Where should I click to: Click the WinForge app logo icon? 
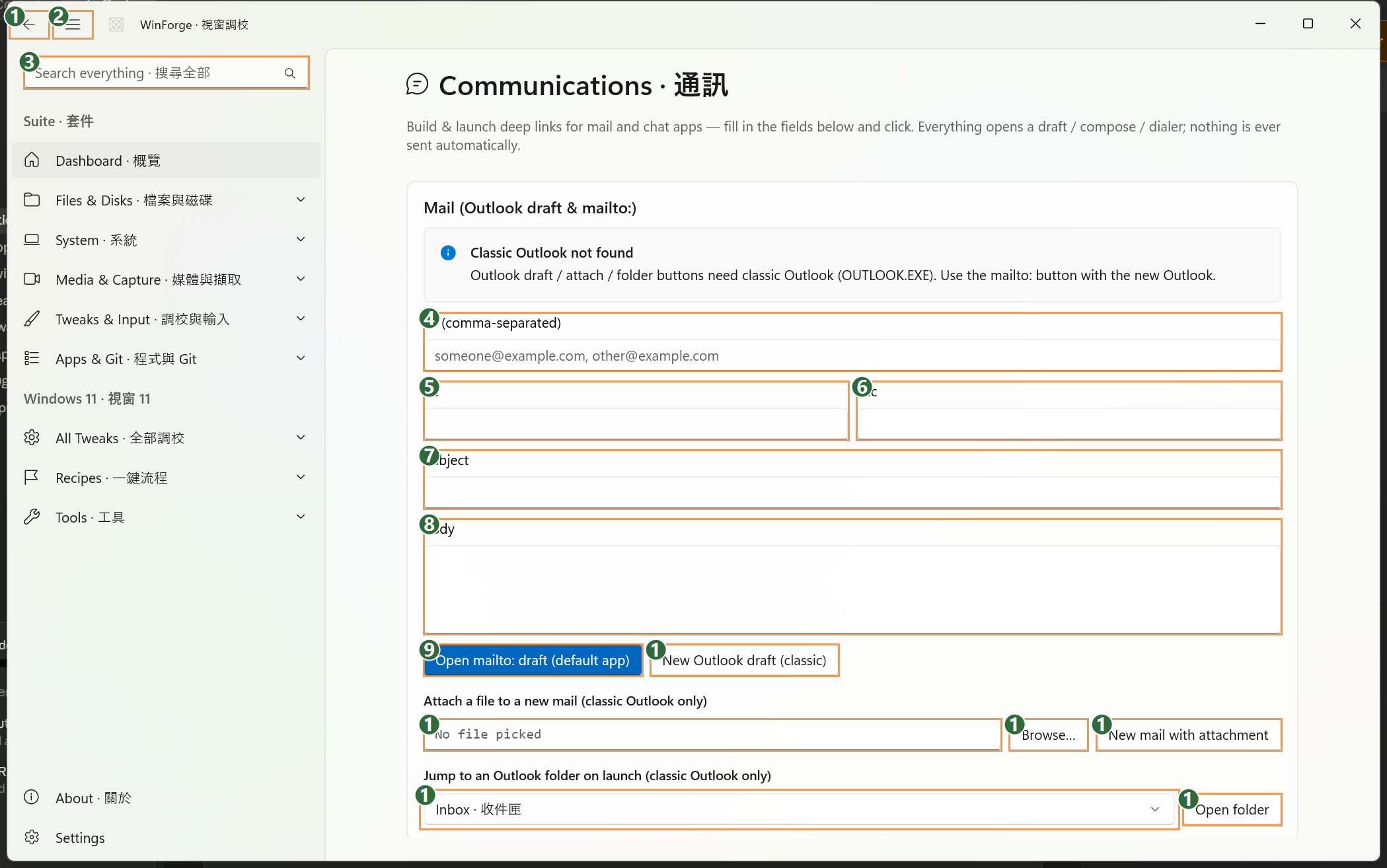(116, 24)
